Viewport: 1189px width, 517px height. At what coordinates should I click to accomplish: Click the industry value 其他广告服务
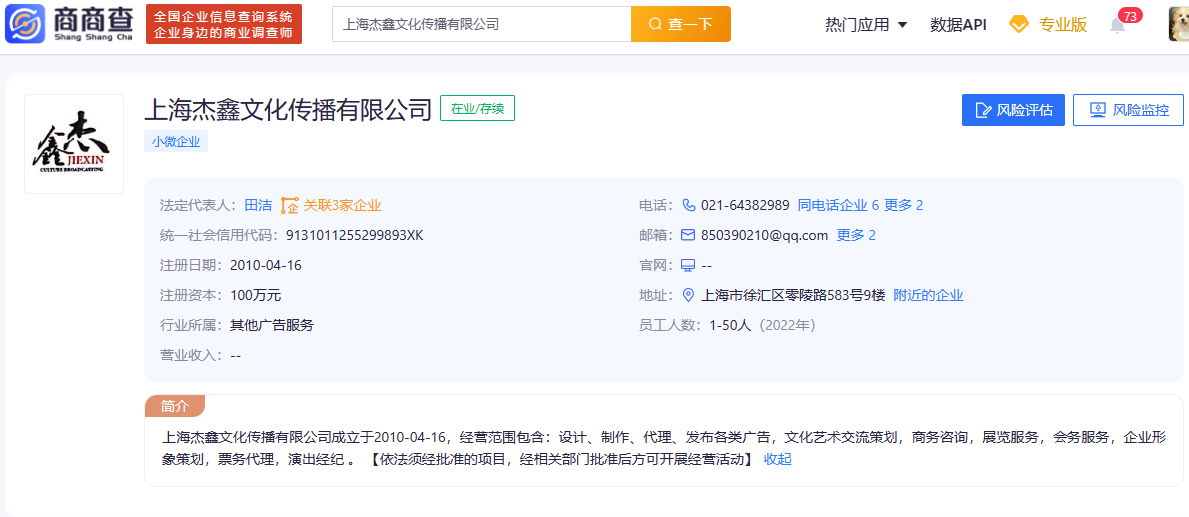coord(272,325)
